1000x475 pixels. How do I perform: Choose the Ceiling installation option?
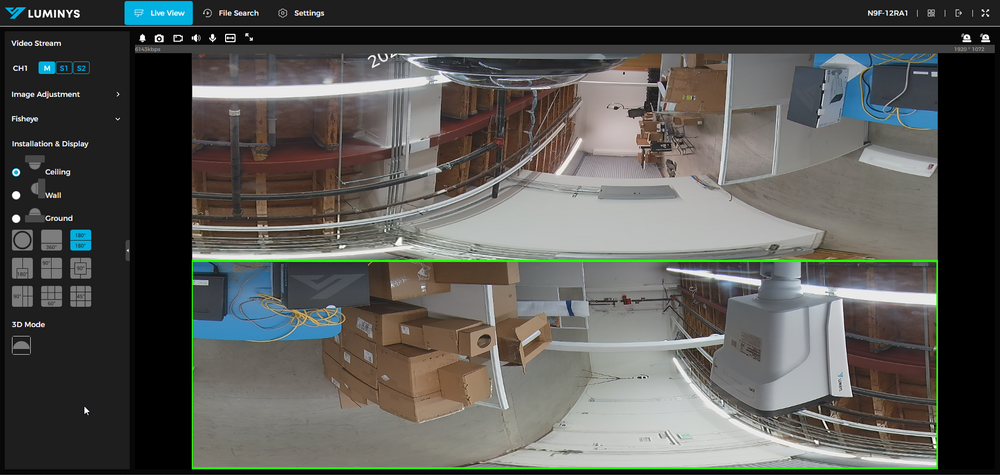click(16, 172)
